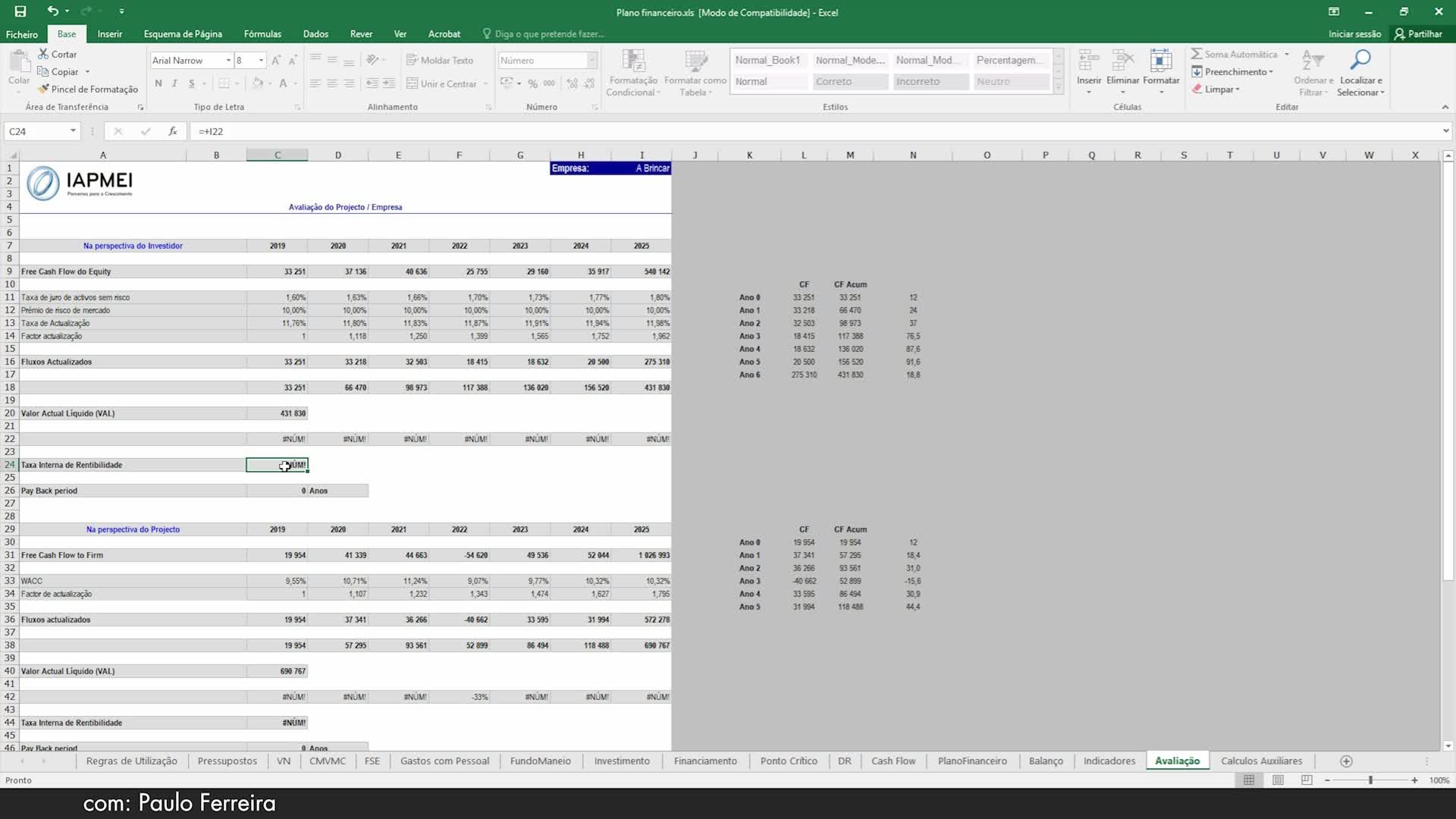
Task: Collapse the ribbon with the arrow
Action: pyautogui.click(x=1445, y=107)
